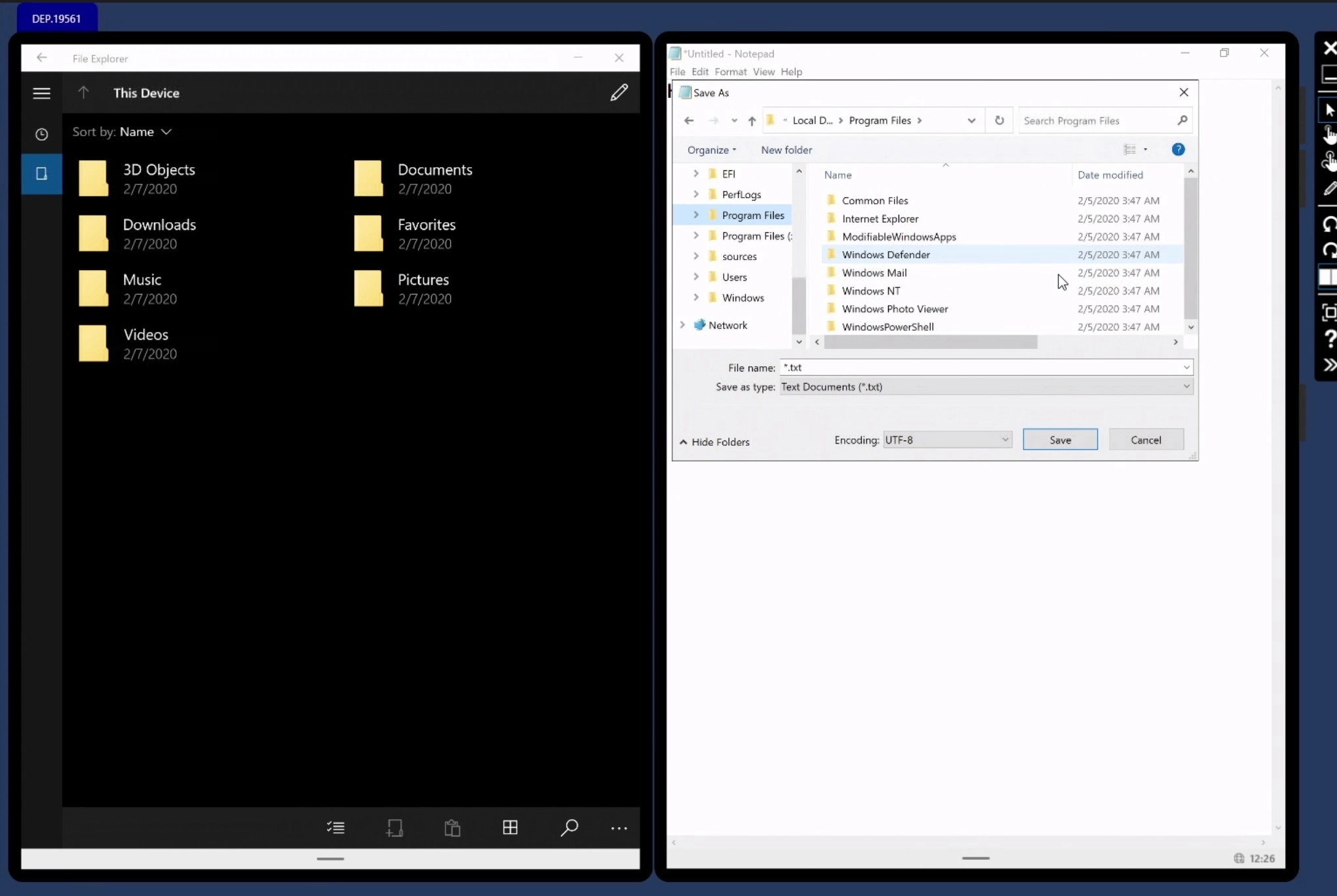Sort by Date modified column header
Screen dimensions: 1337x896
click(1110, 175)
